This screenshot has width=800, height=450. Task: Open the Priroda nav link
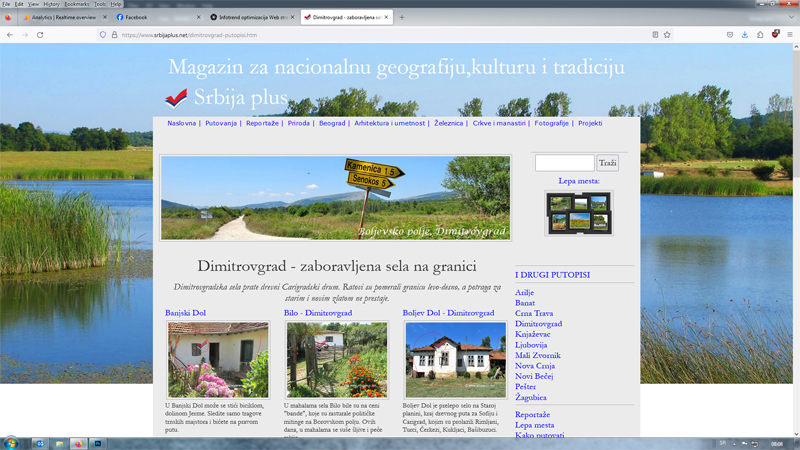pos(298,123)
